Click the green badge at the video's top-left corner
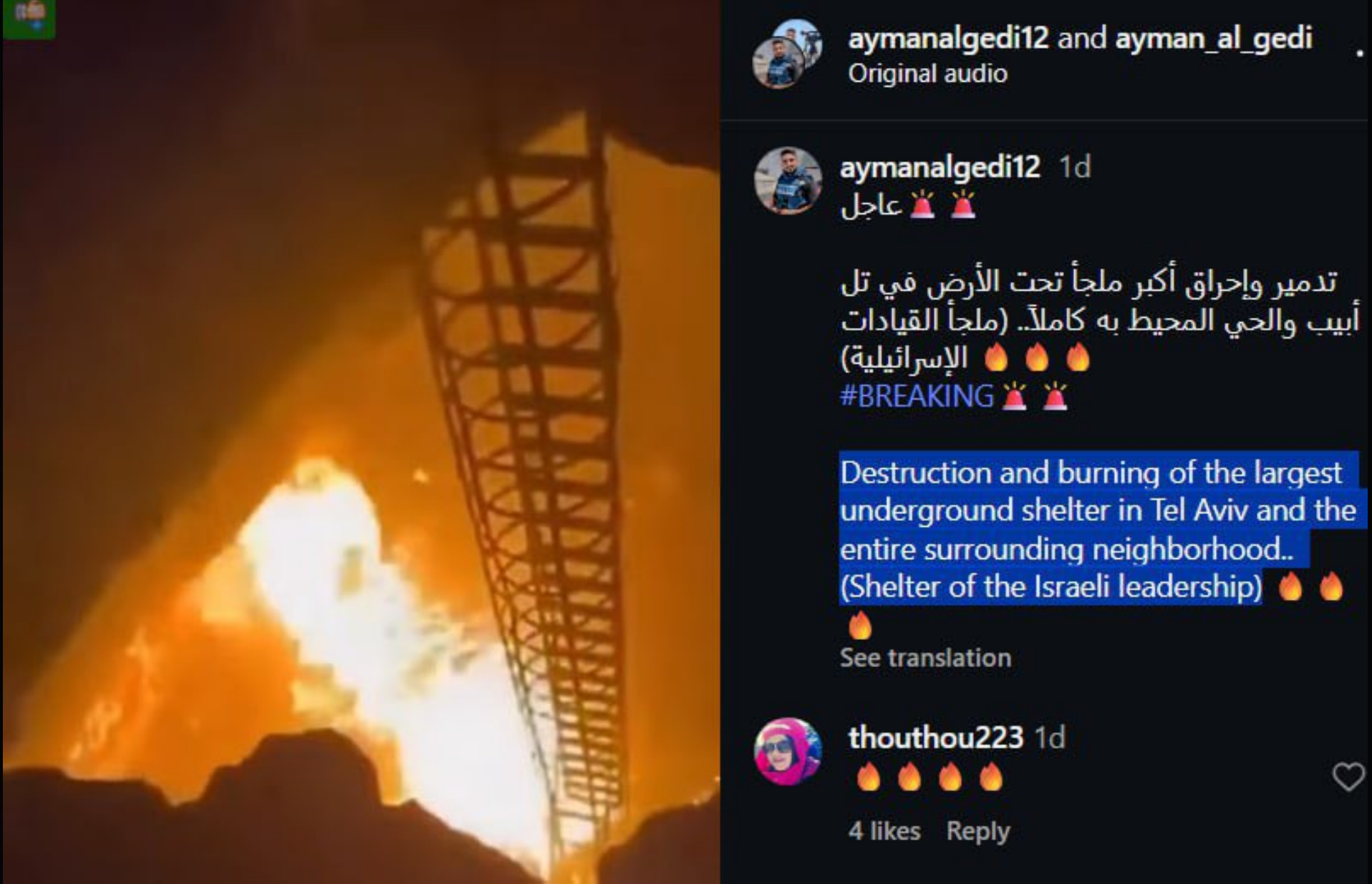This screenshot has width=1372, height=884. coord(29,18)
